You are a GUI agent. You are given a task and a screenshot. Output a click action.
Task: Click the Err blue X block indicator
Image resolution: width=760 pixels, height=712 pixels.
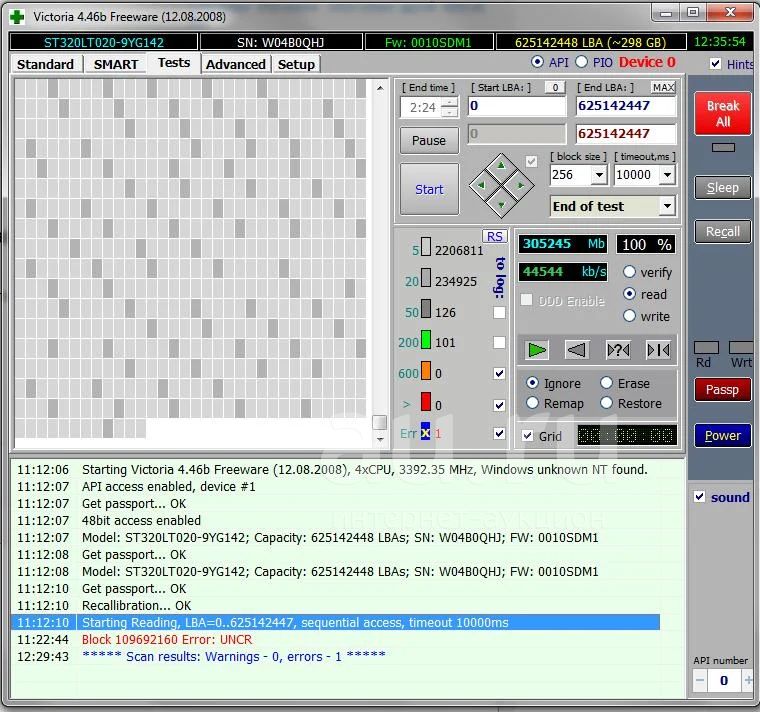point(426,433)
